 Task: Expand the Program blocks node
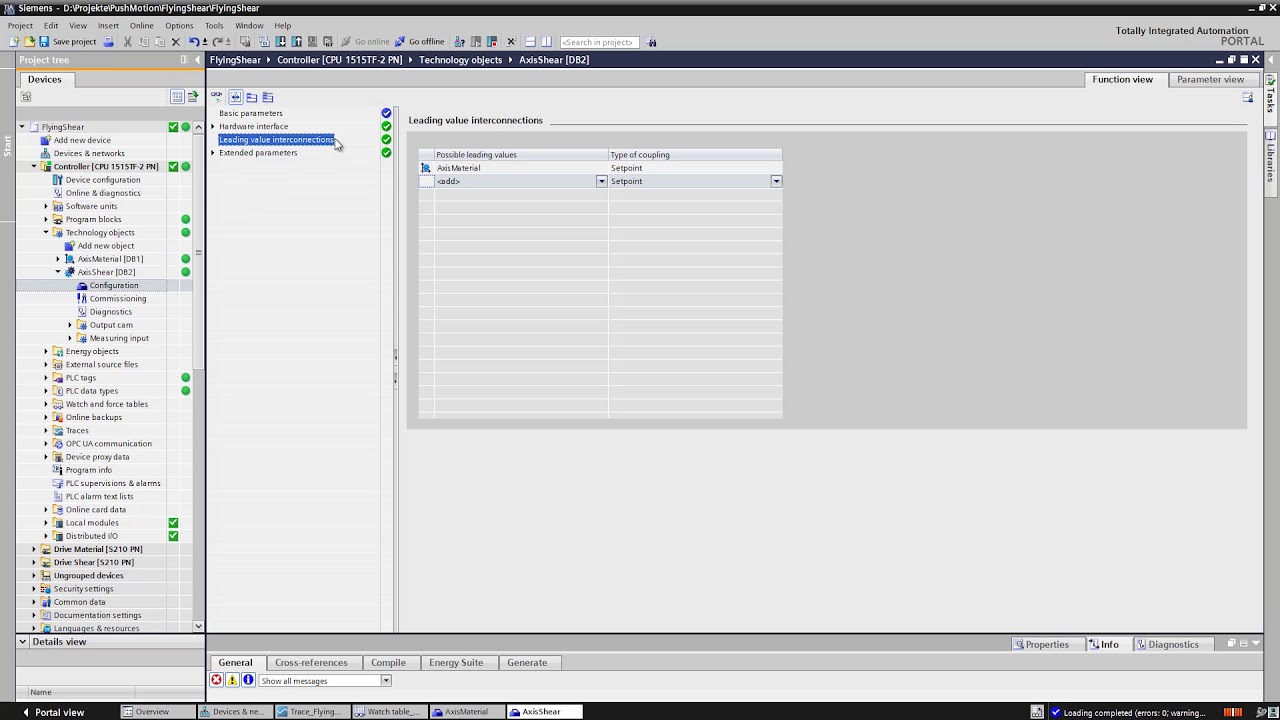coord(46,219)
